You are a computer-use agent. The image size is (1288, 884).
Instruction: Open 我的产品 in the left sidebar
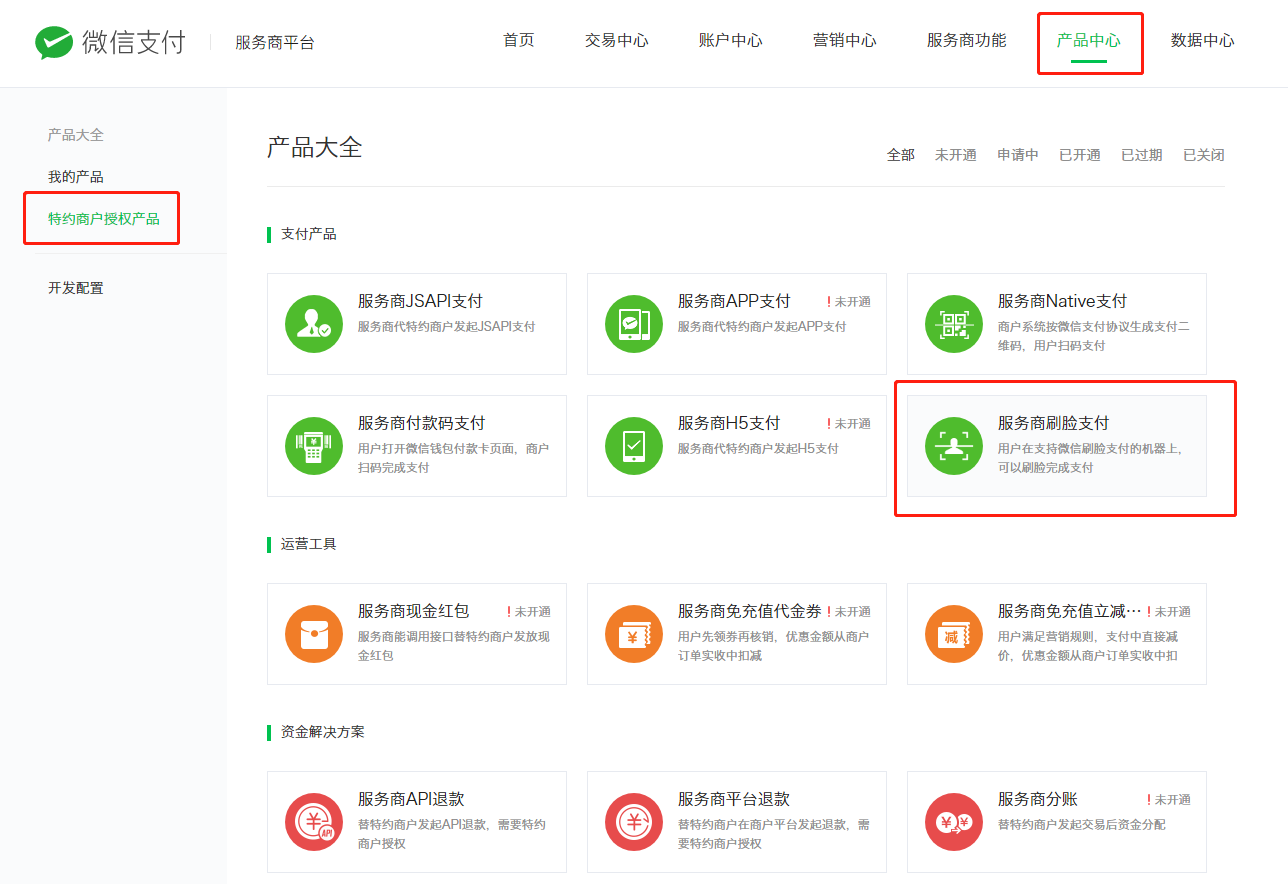(76, 177)
